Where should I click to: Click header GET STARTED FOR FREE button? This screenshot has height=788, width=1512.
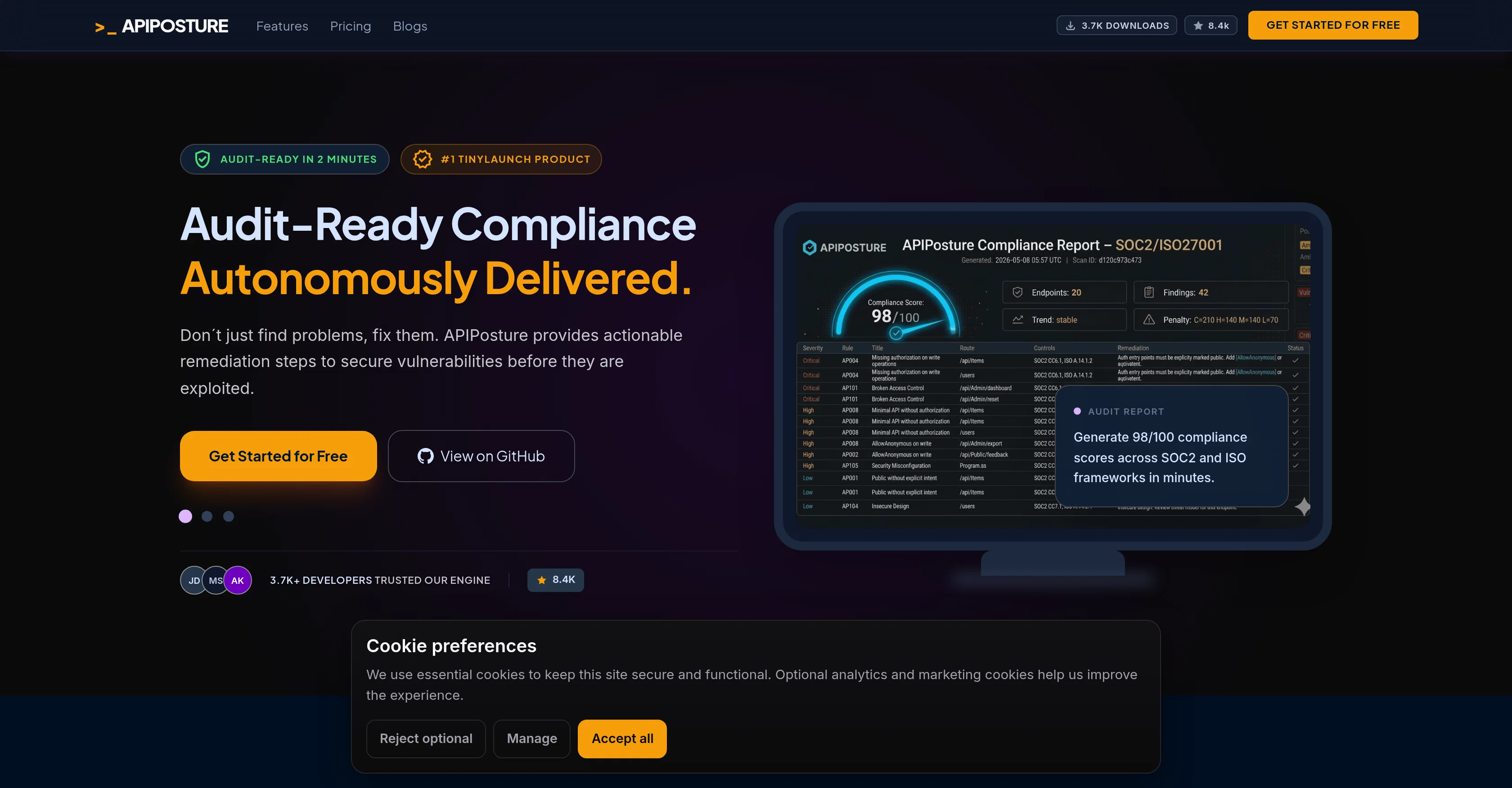[x=1333, y=25]
